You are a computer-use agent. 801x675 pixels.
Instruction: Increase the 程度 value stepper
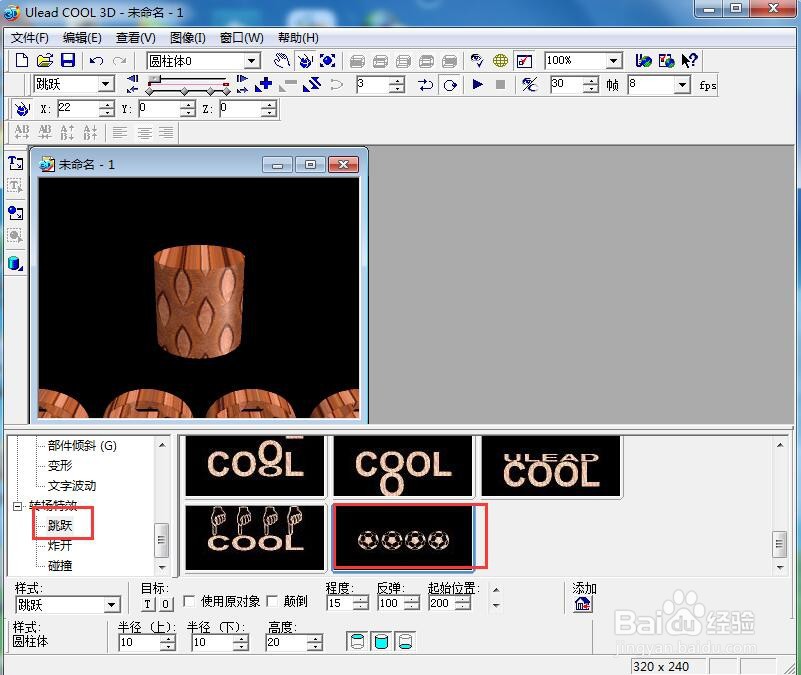pyautogui.click(x=361, y=600)
